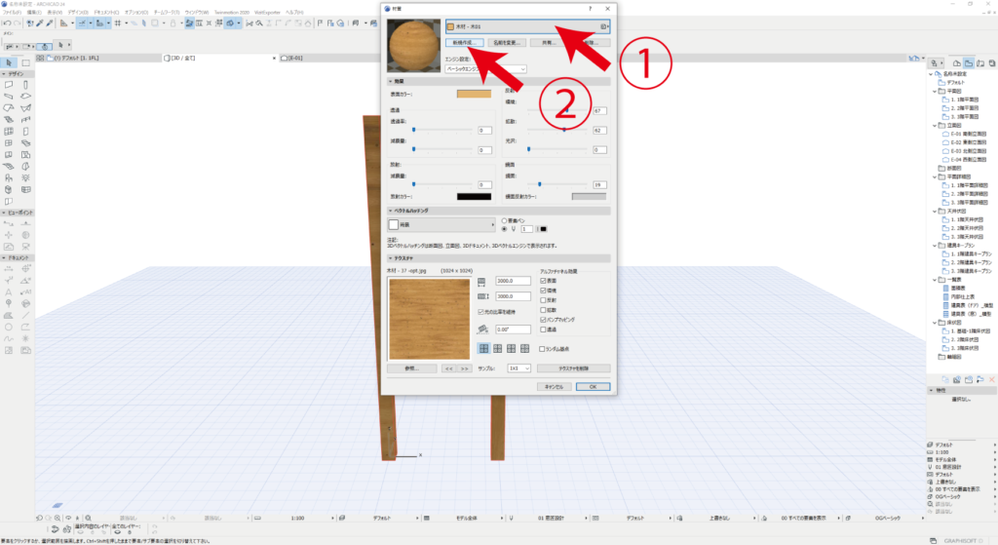Click the キャンセル button
998x545 pixels.
coord(554,386)
